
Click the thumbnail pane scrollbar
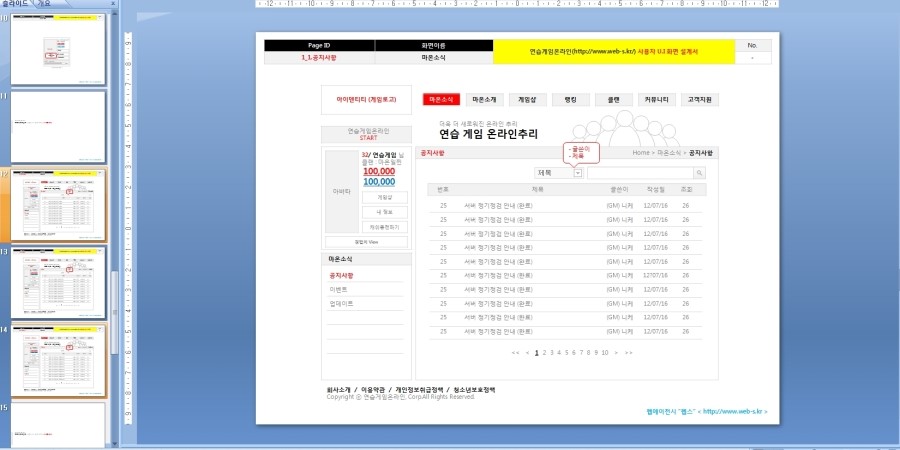[115, 230]
